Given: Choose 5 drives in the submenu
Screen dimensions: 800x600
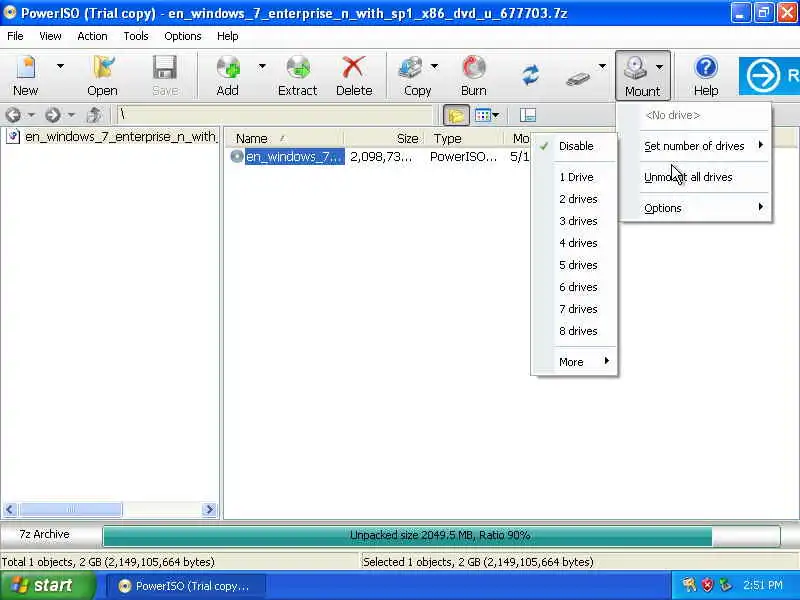Looking at the screenshot, I should (574, 265).
